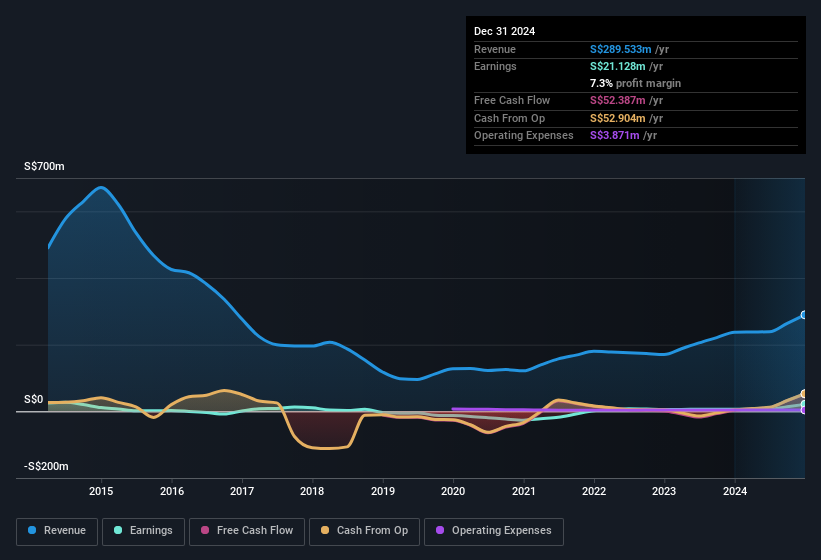Screen dimensions: 821x560
Task: Click the S$0 y-axis label
Action: point(34,399)
